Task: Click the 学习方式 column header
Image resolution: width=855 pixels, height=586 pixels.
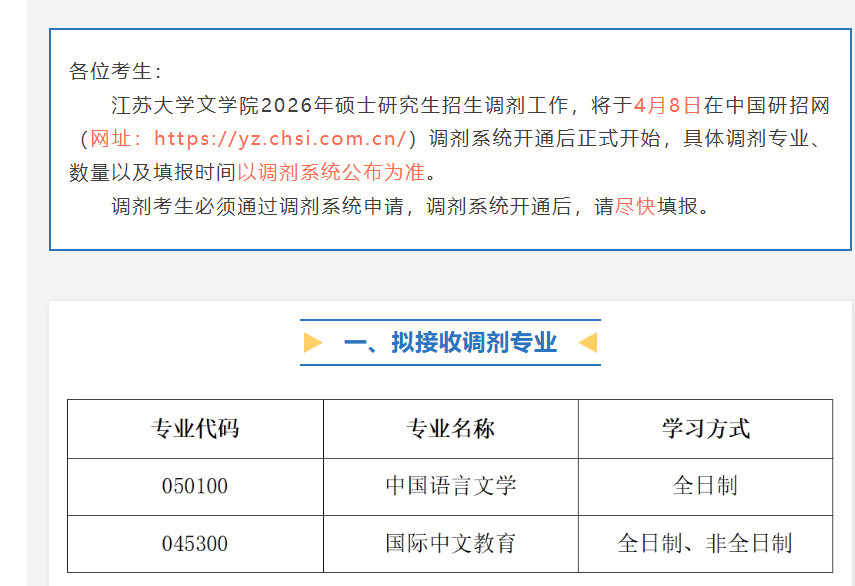Action: tap(705, 429)
